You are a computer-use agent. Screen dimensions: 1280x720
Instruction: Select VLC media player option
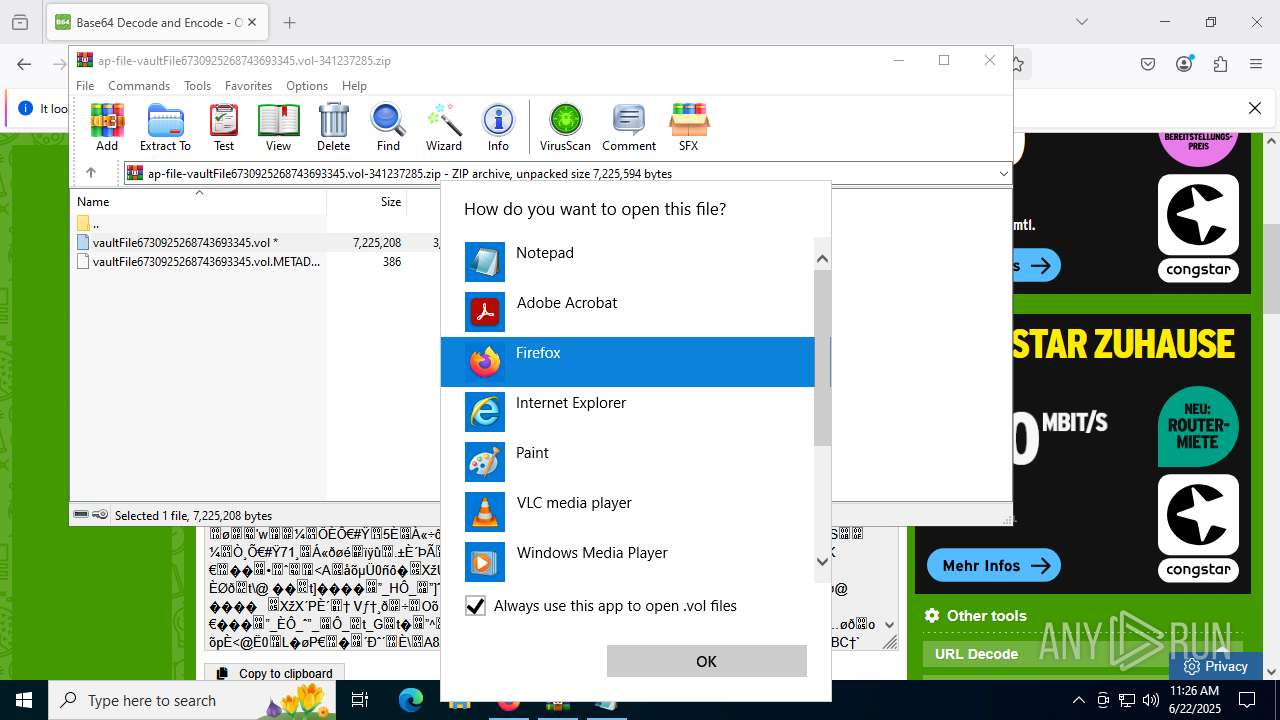tap(628, 512)
